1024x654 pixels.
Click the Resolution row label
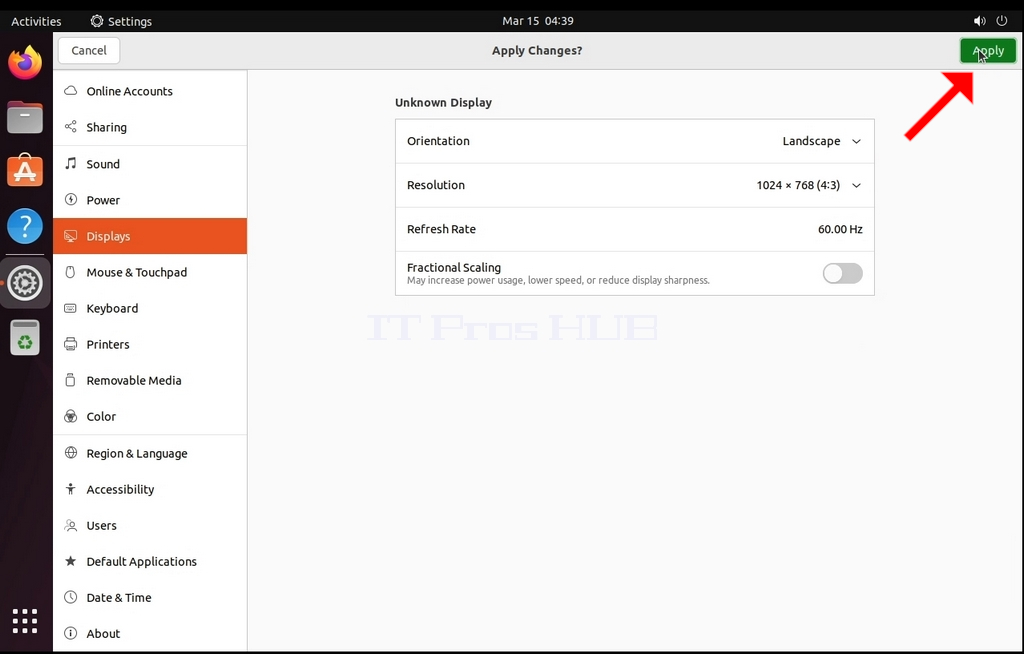click(x=436, y=186)
